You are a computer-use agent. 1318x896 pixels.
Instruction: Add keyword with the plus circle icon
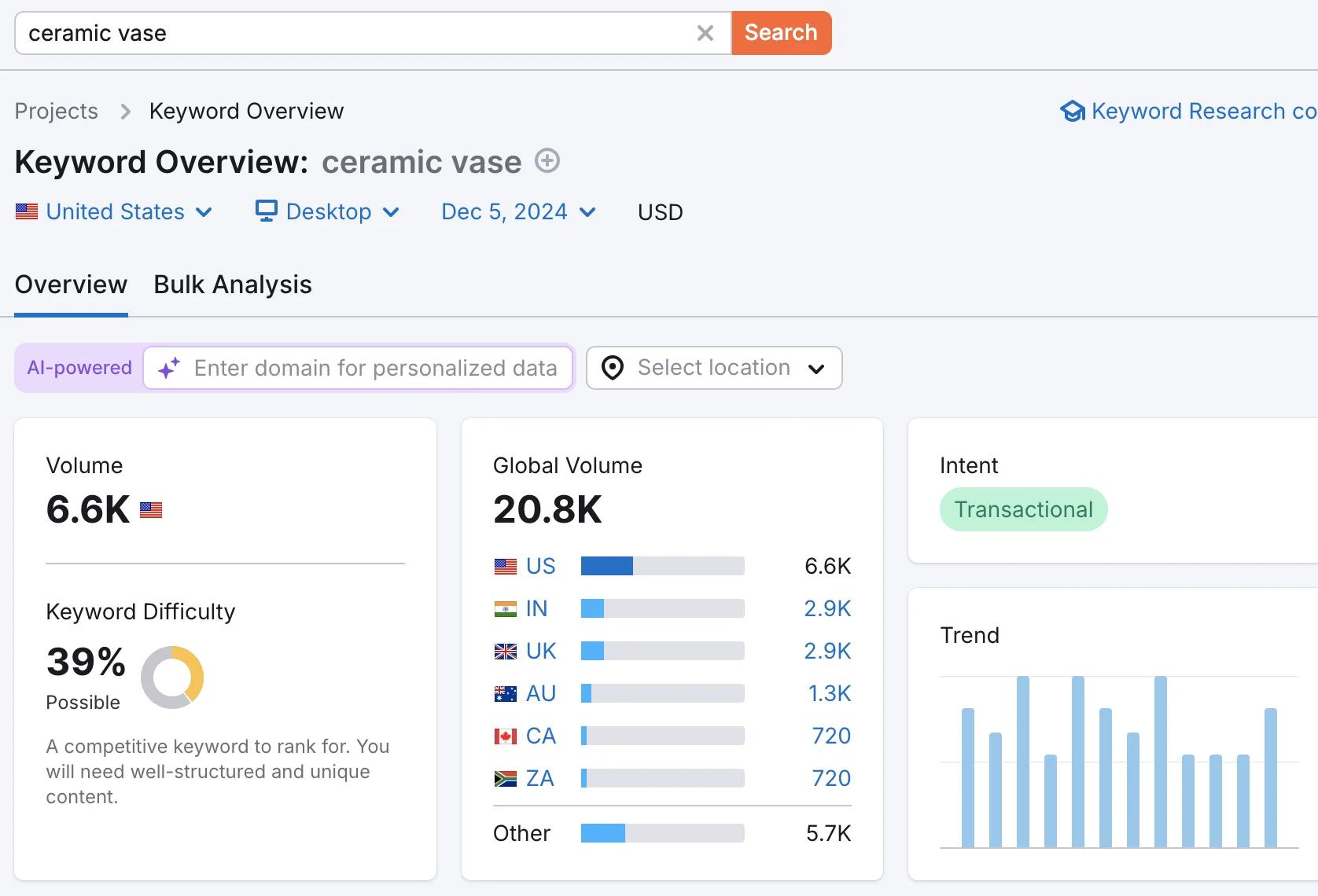coord(547,160)
